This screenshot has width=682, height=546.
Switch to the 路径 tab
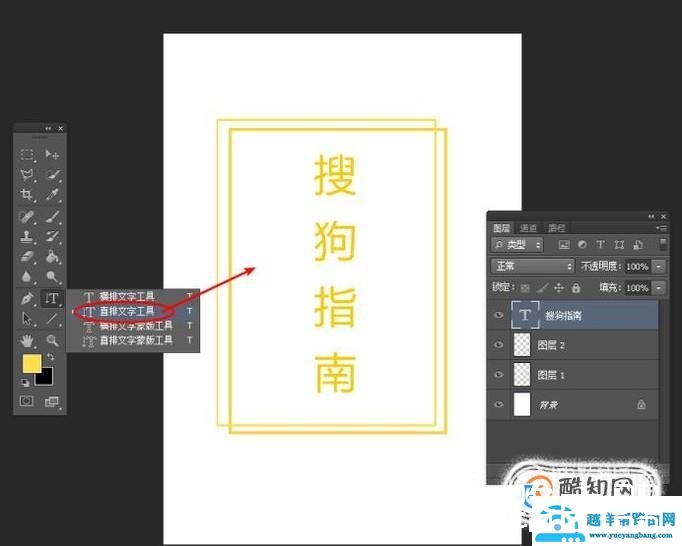click(557, 228)
